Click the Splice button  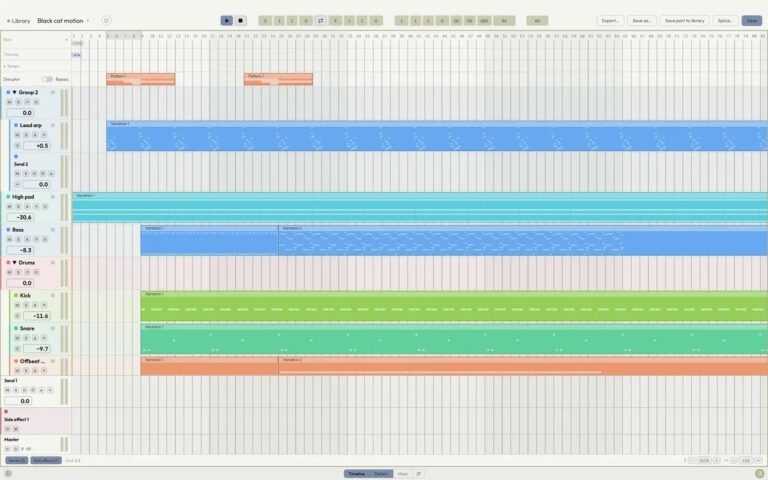(x=725, y=21)
